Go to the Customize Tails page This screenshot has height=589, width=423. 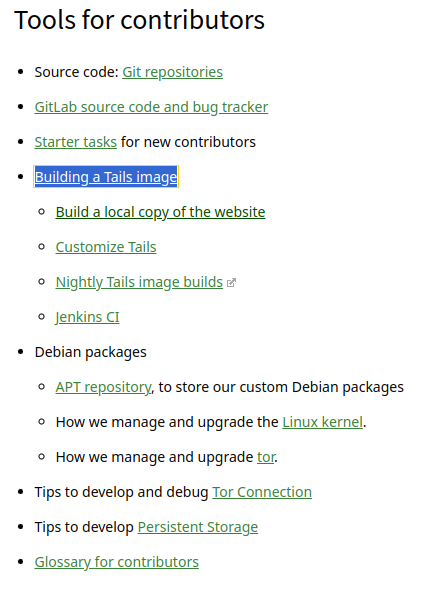106,247
